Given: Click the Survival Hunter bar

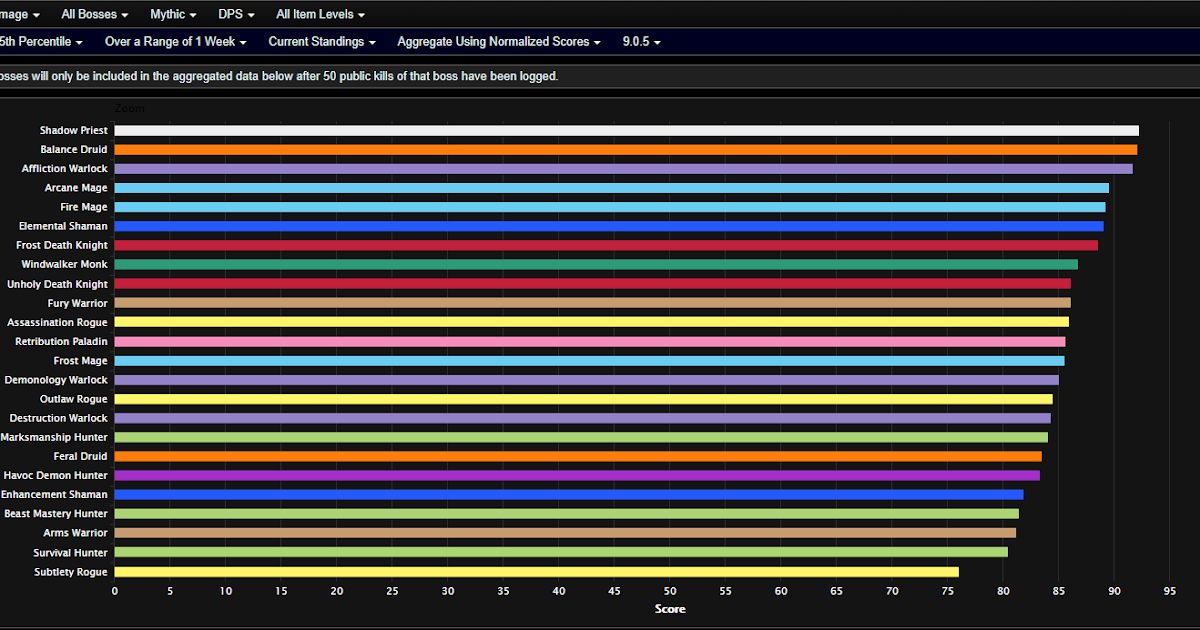Looking at the screenshot, I should tap(561, 552).
